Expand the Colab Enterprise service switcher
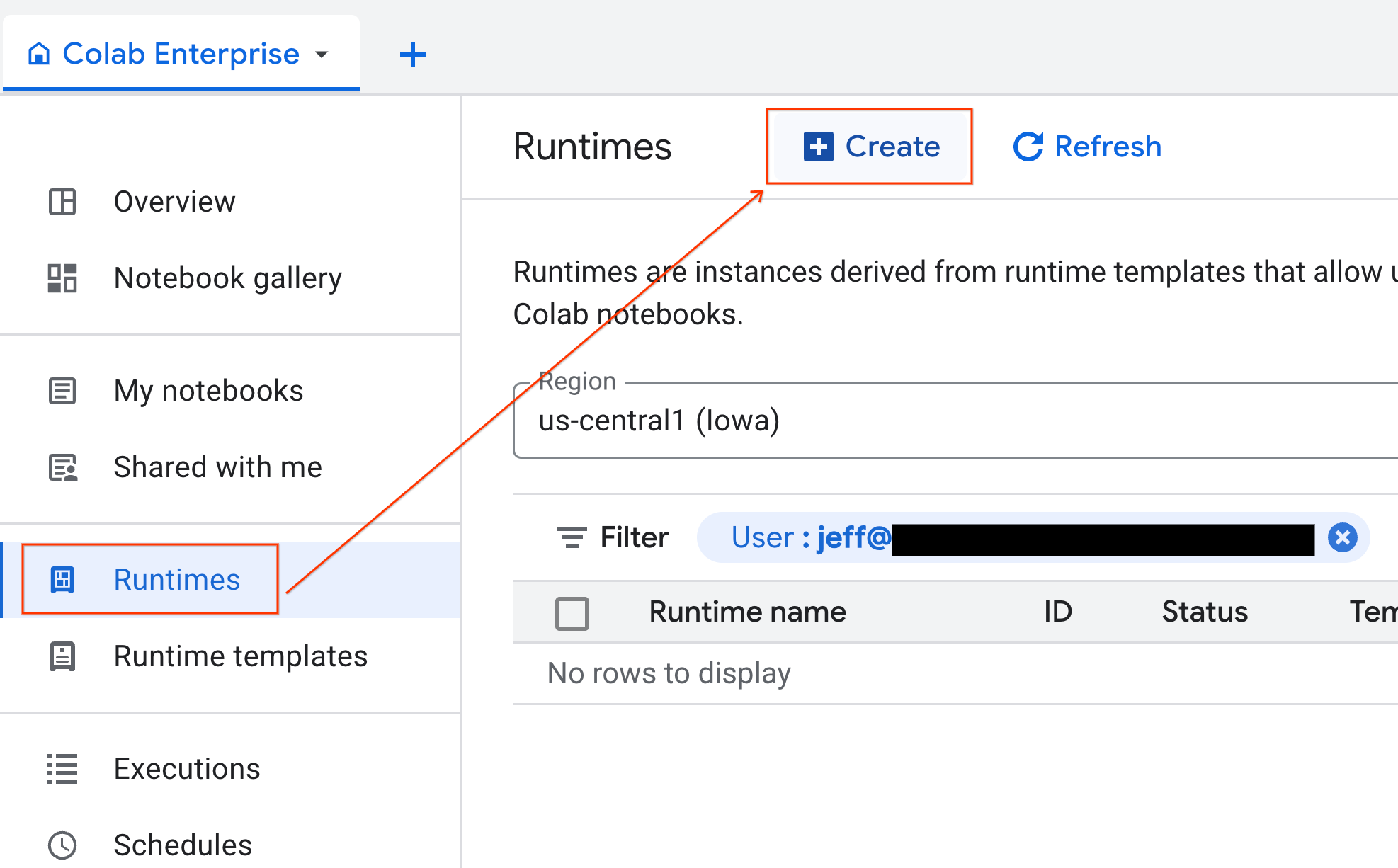 point(322,54)
